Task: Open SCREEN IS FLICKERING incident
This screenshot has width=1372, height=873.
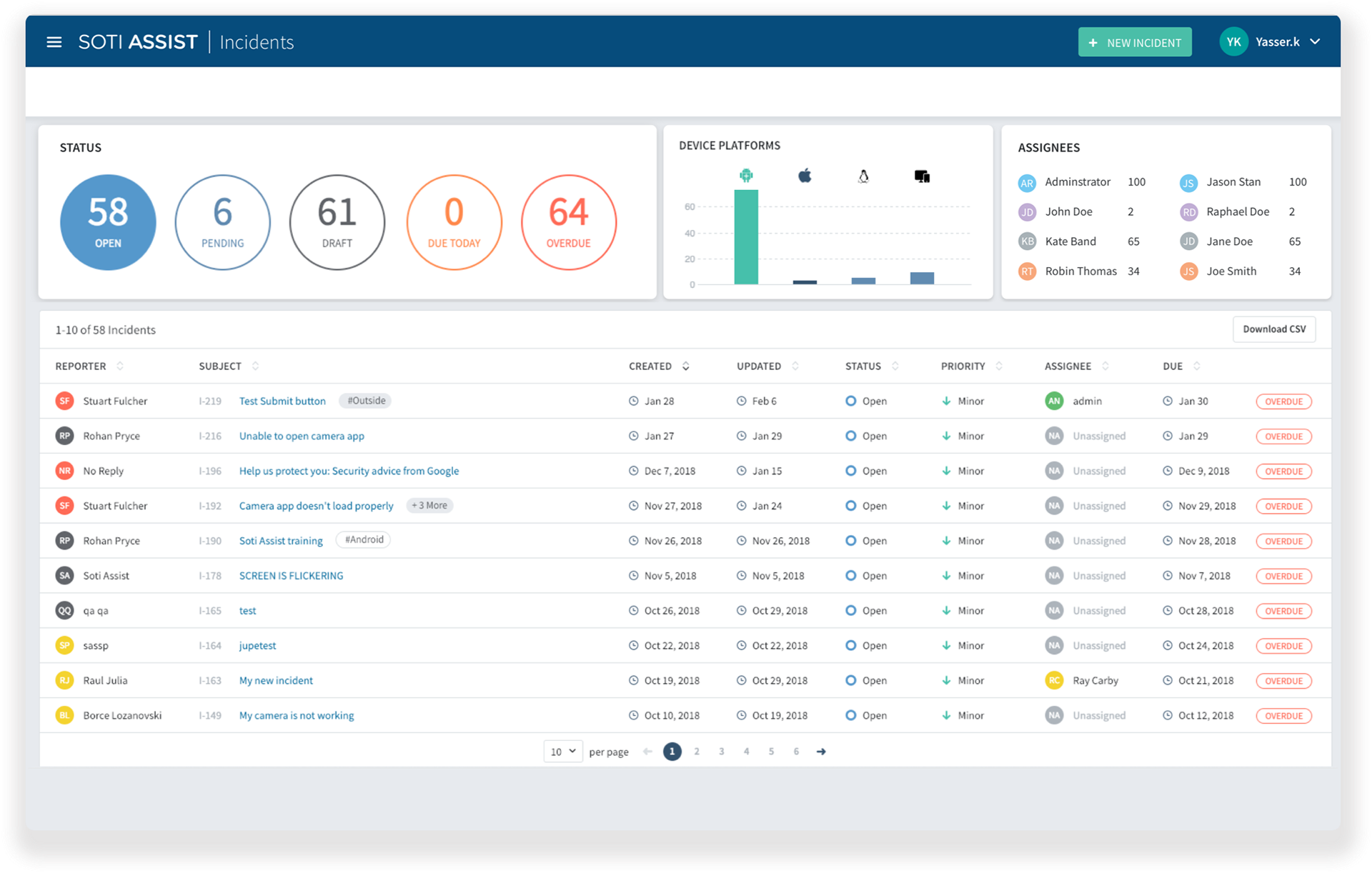Action: (291, 575)
